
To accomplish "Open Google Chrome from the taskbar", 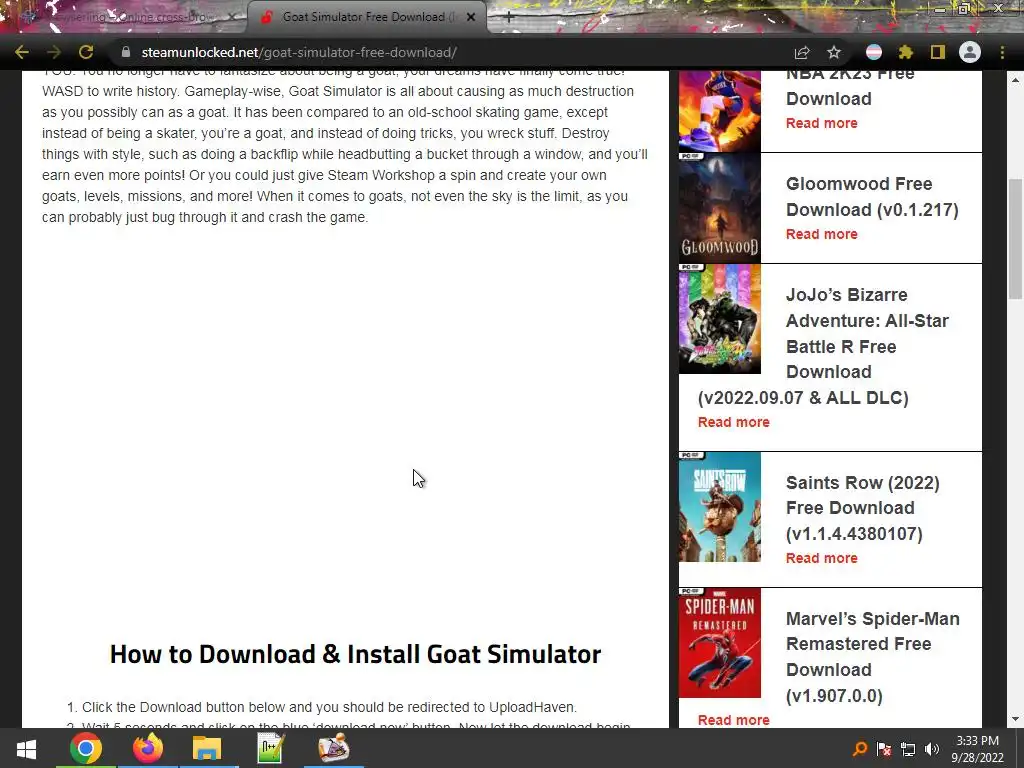I will coord(86,748).
